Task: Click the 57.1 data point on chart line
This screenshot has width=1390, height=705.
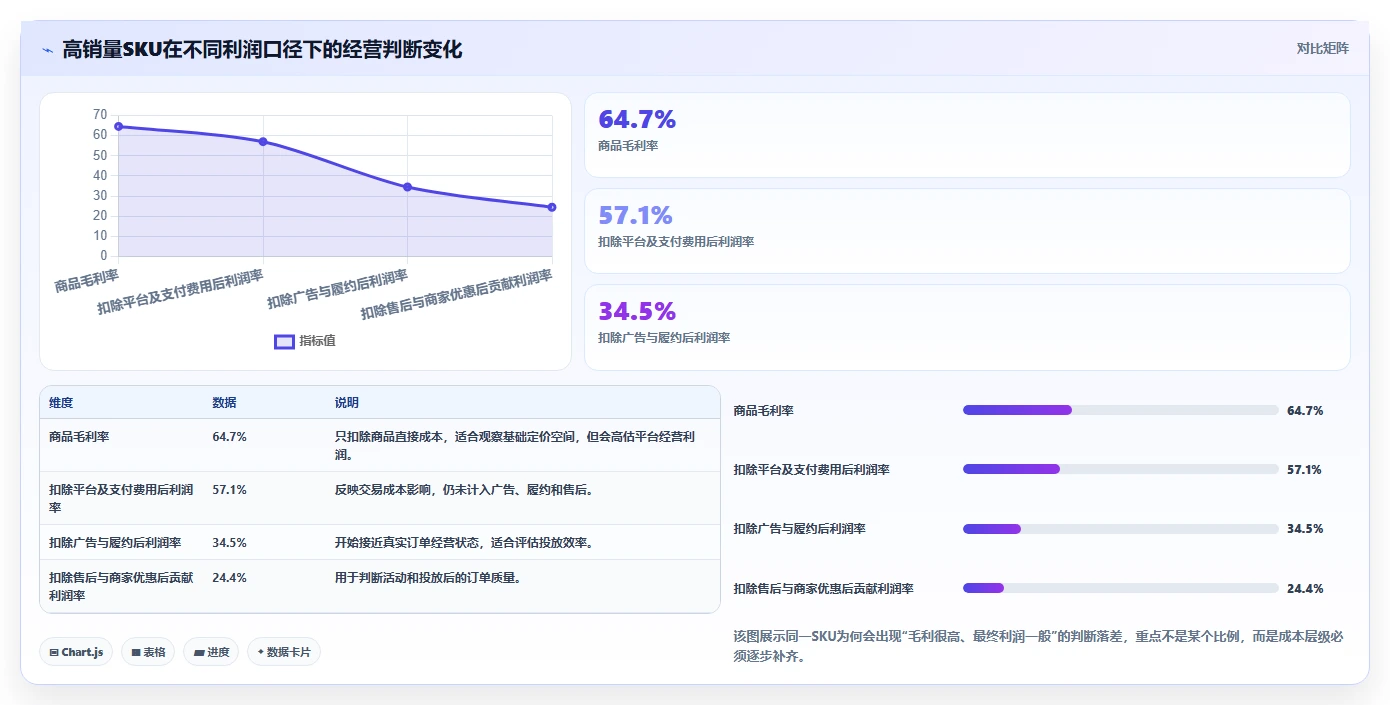Action: tap(263, 141)
